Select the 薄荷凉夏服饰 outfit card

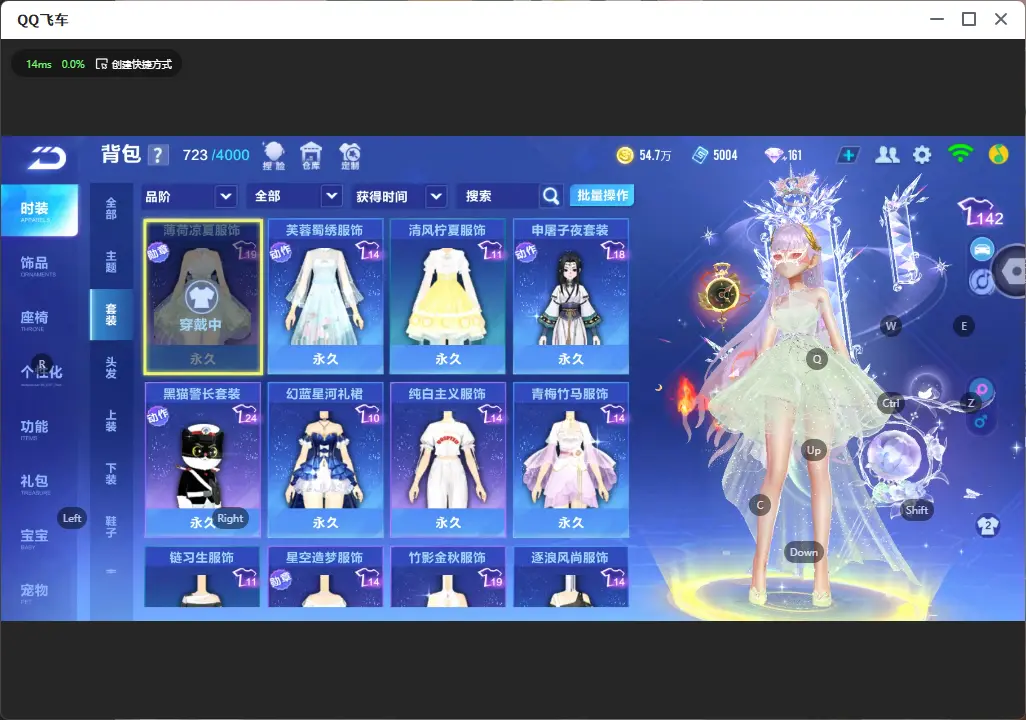(203, 297)
